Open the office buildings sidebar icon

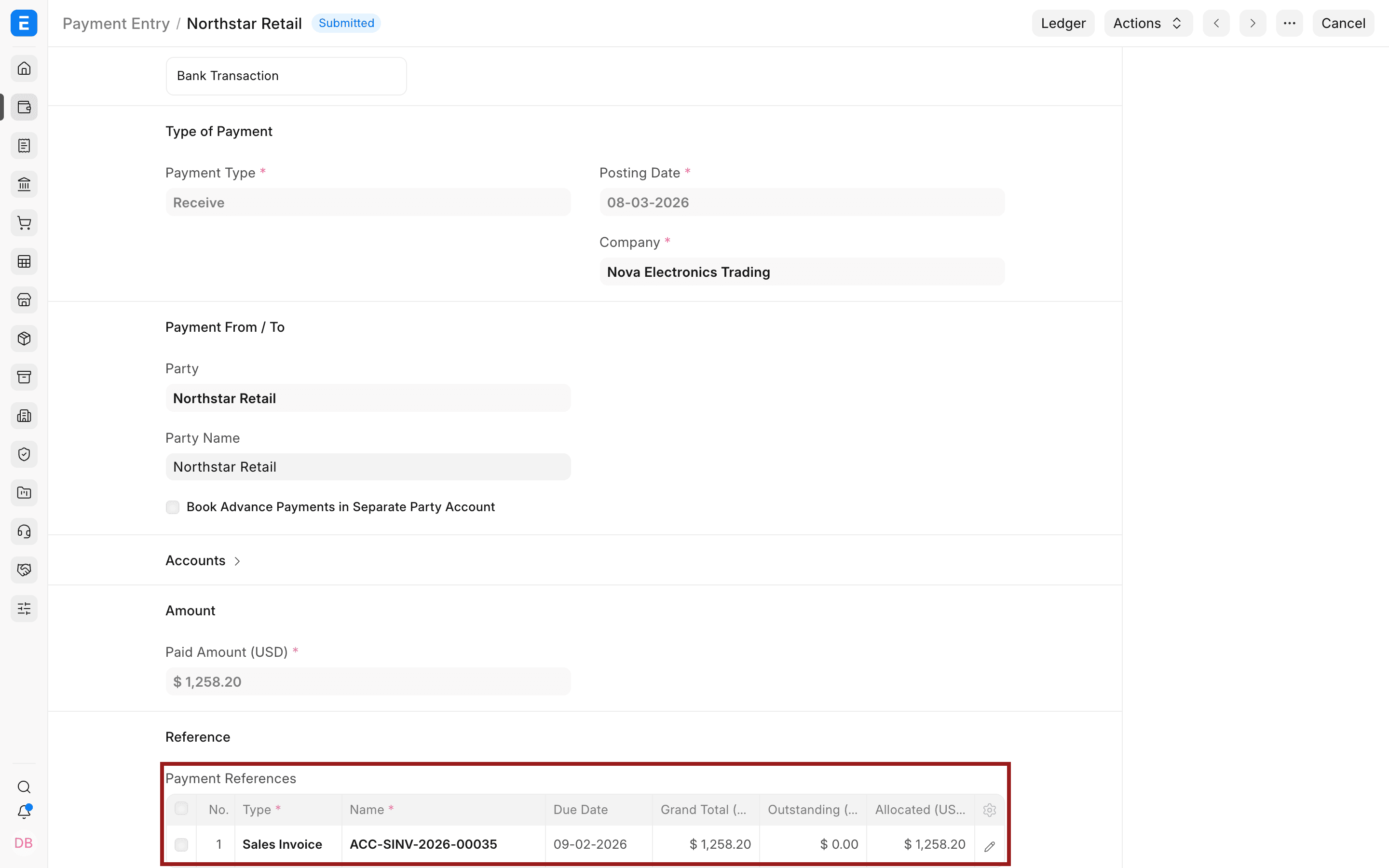click(x=24, y=416)
